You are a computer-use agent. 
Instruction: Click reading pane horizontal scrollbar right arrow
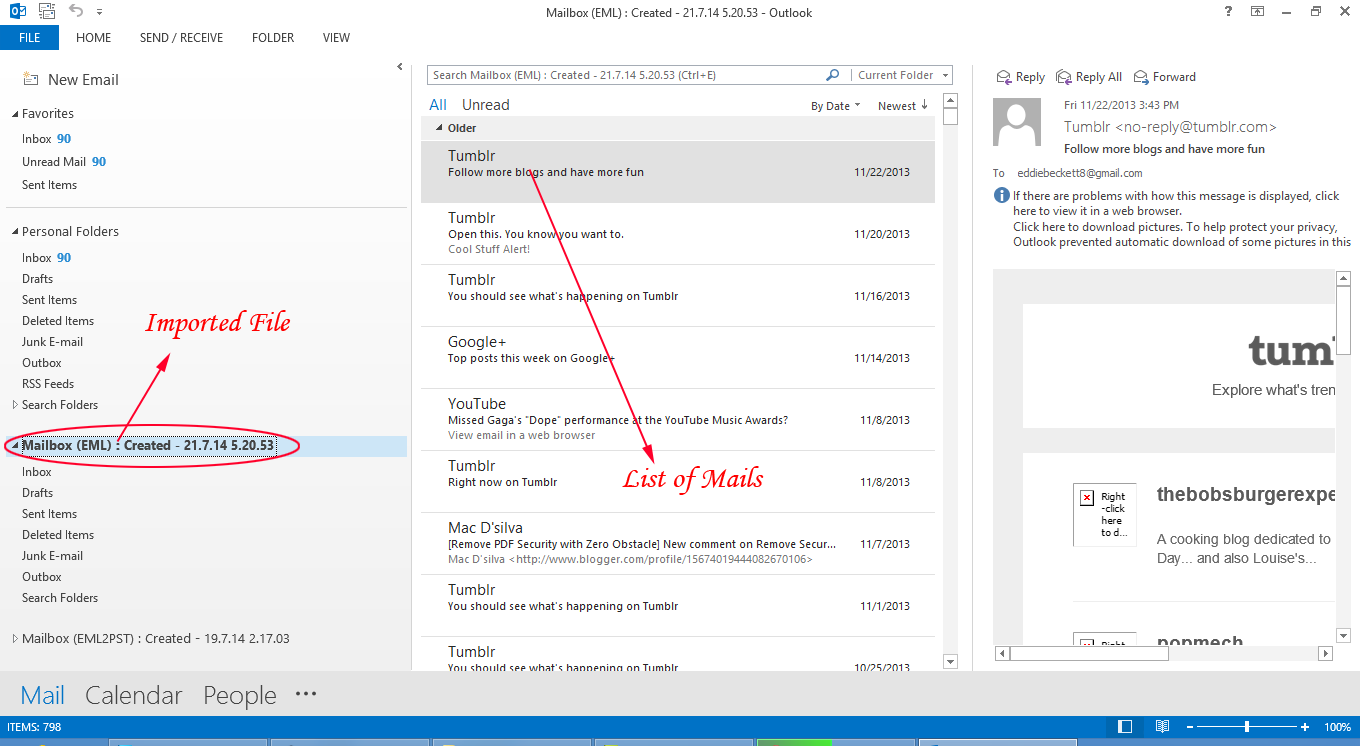point(1326,653)
